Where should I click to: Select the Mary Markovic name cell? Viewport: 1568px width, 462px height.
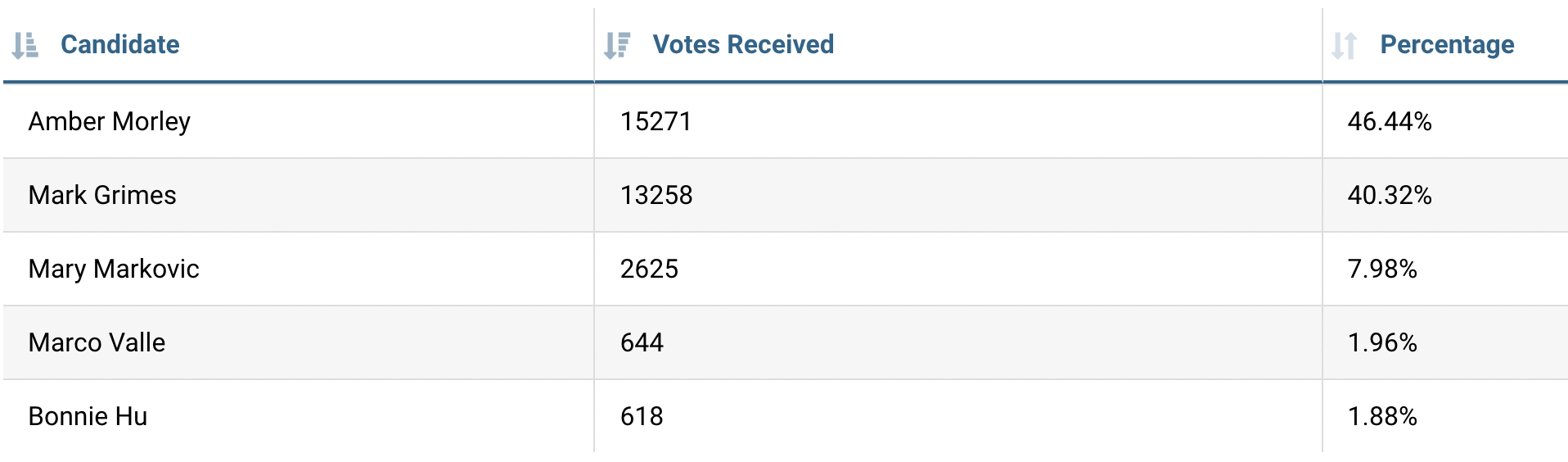click(114, 269)
